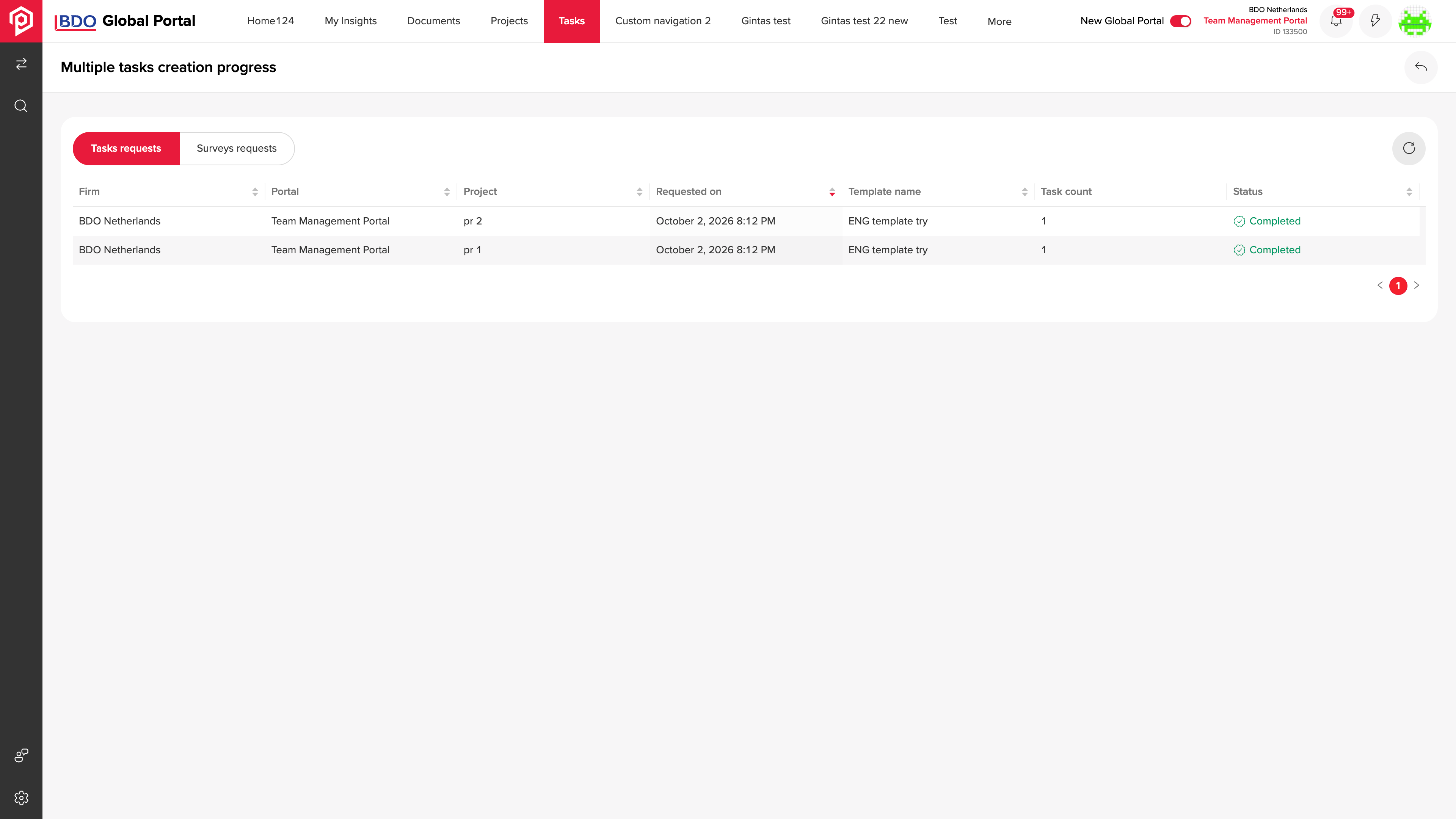Image resolution: width=1456 pixels, height=819 pixels.
Task: Click the lightning bolt quick actions icon
Action: 1375,21
